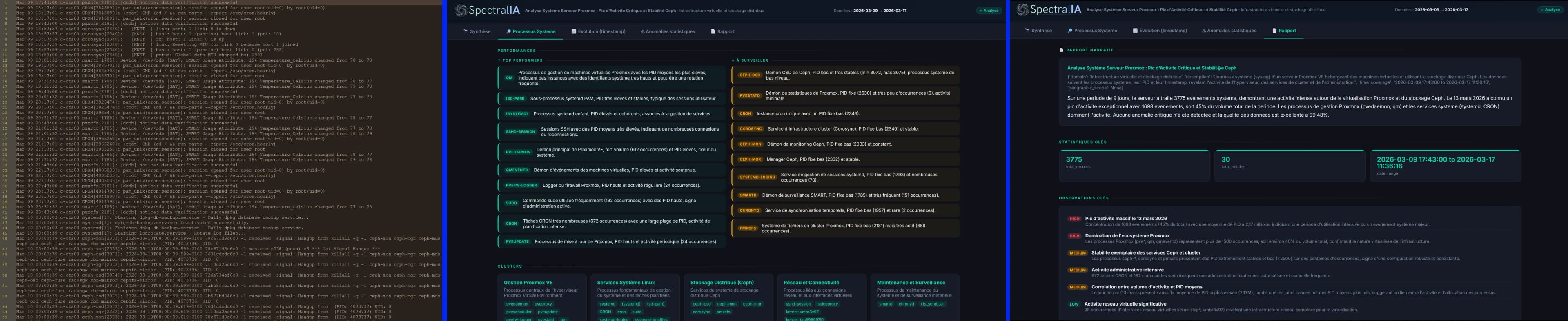Click the pveproxy tag in Gestion Proxmox VE
Image resolution: width=1568 pixels, height=321 pixels.
point(543,304)
